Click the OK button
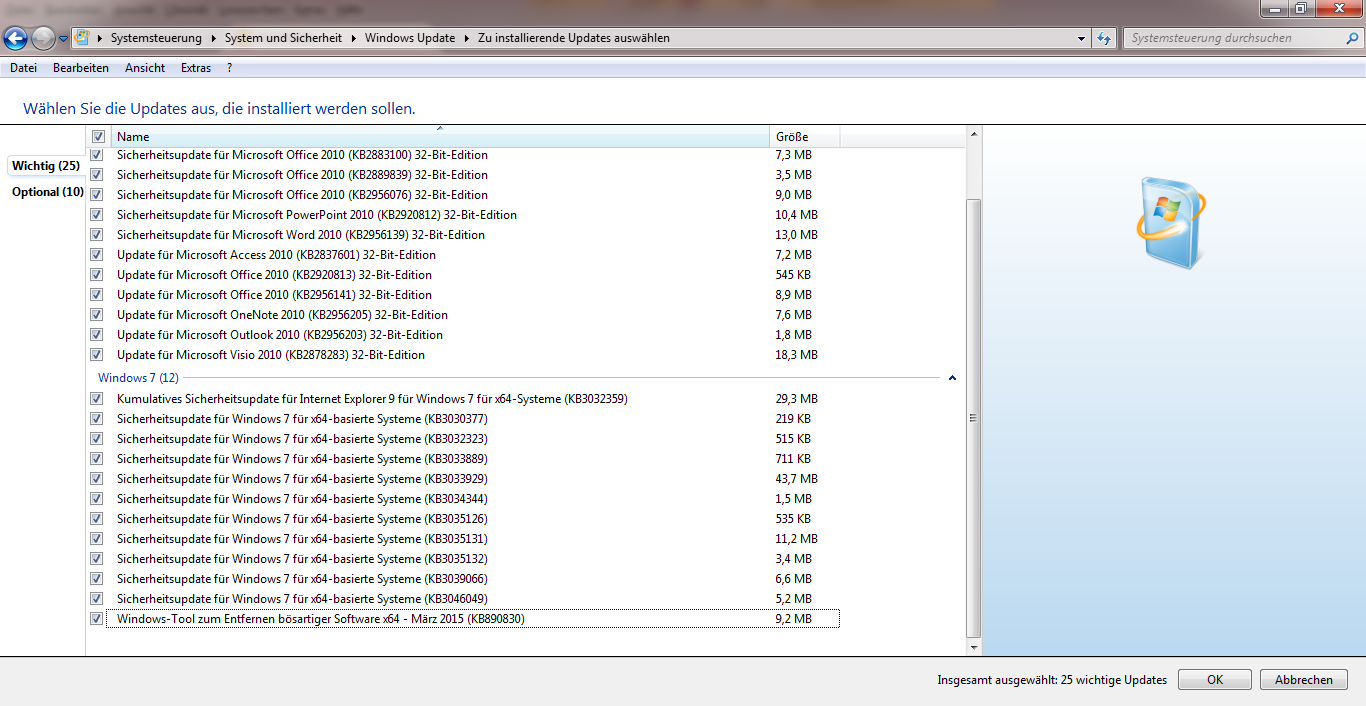Viewport: 1366px width, 706px height. click(x=1214, y=680)
